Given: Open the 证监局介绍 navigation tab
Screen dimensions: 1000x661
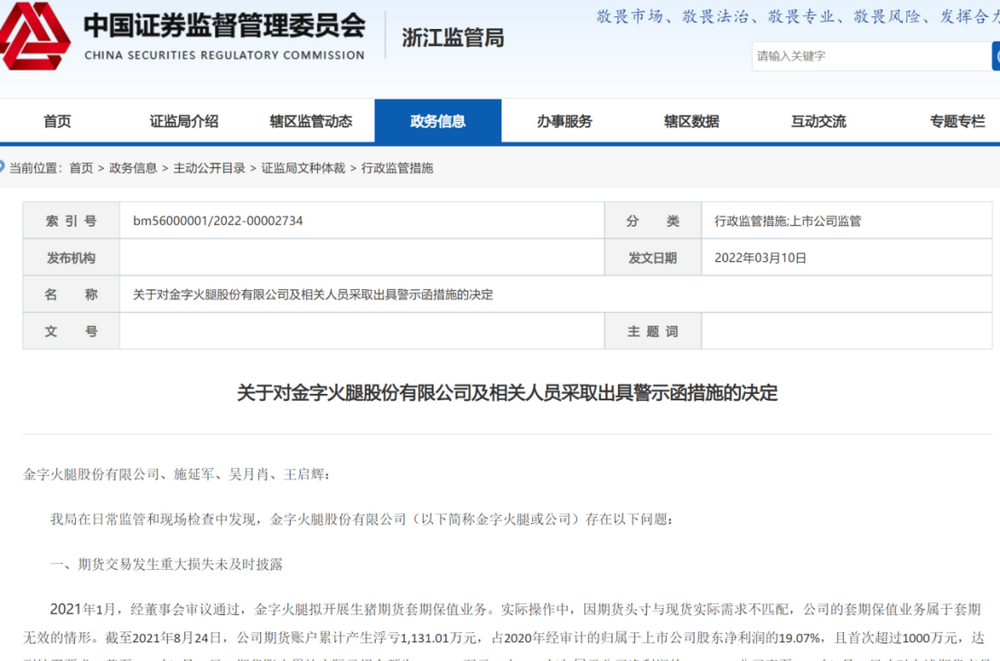Looking at the screenshot, I should click(184, 121).
